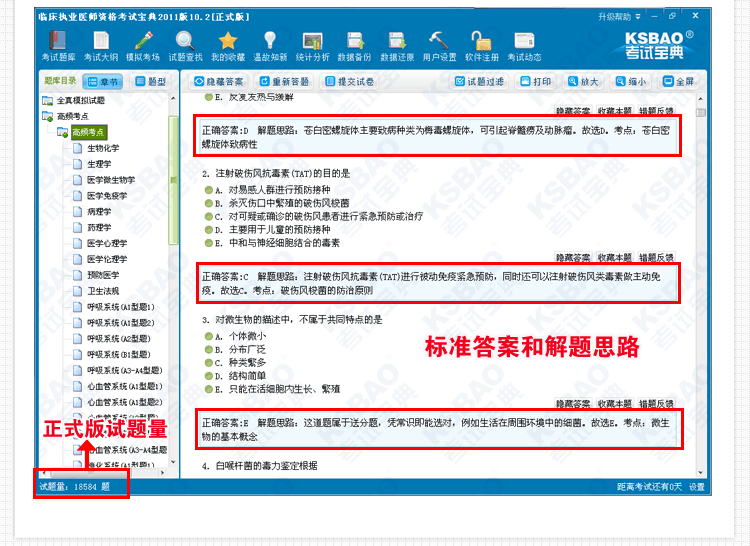Collapse the top-level 高频考点 folder
Image resolution: width=750 pixels, height=546 pixels.
pyautogui.click(x=47, y=117)
